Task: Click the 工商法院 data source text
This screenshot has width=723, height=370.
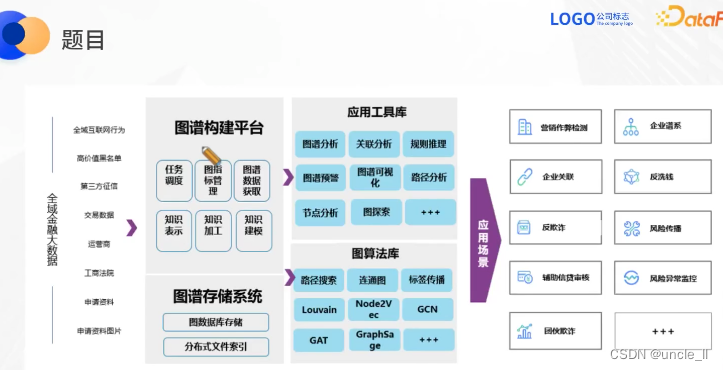Action: tap(99, 273)
